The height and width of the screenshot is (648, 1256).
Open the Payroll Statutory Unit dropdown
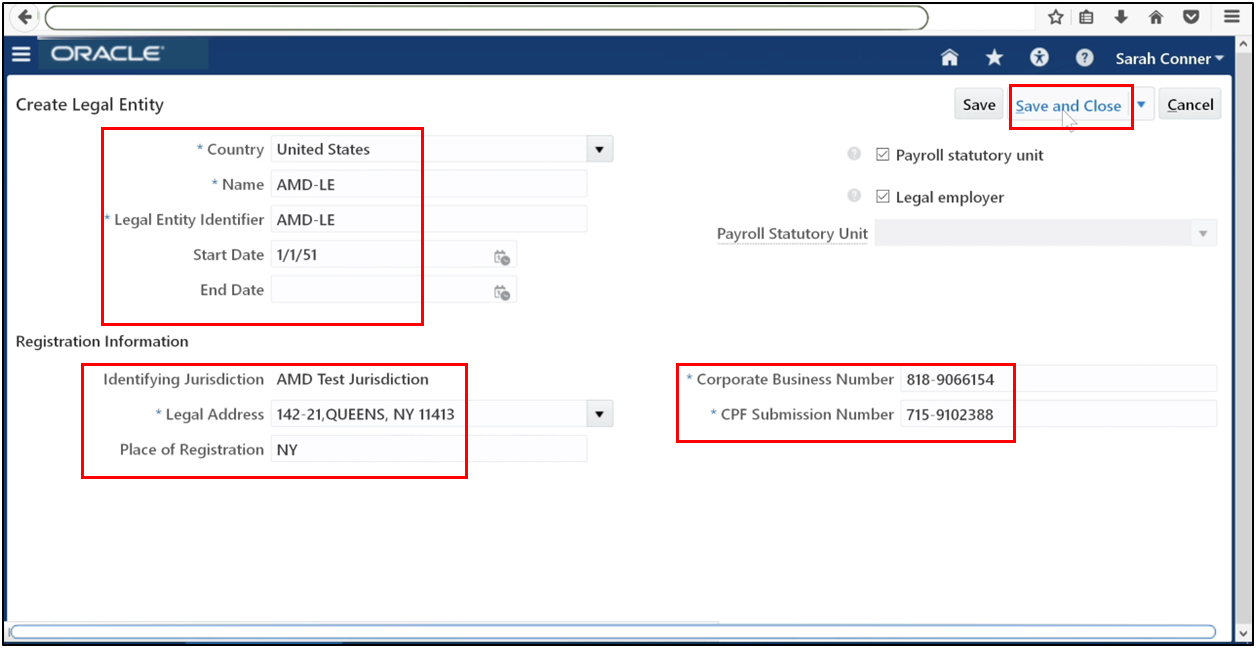[1201, 232]
